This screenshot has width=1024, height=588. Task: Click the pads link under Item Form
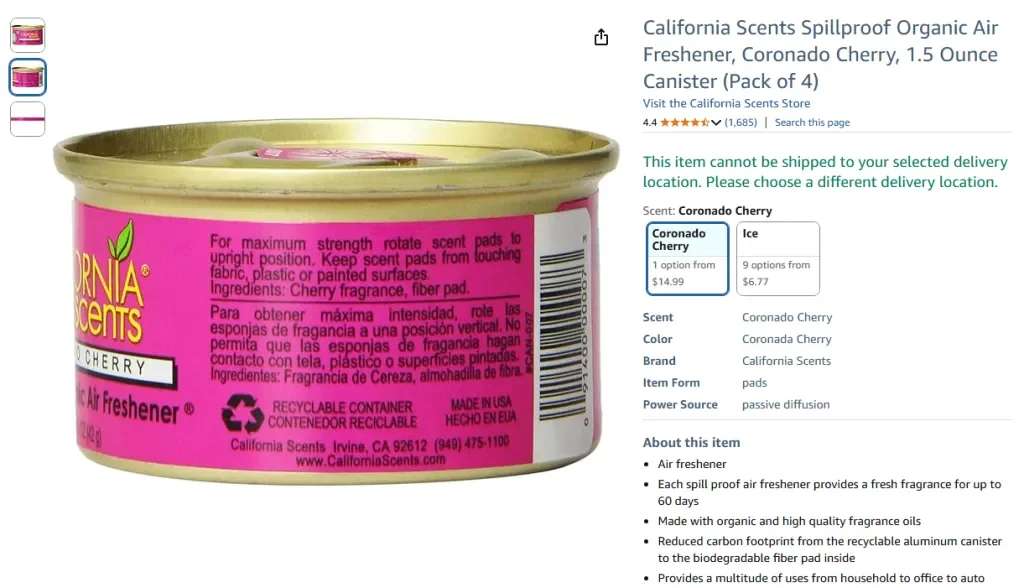[754, 382]
